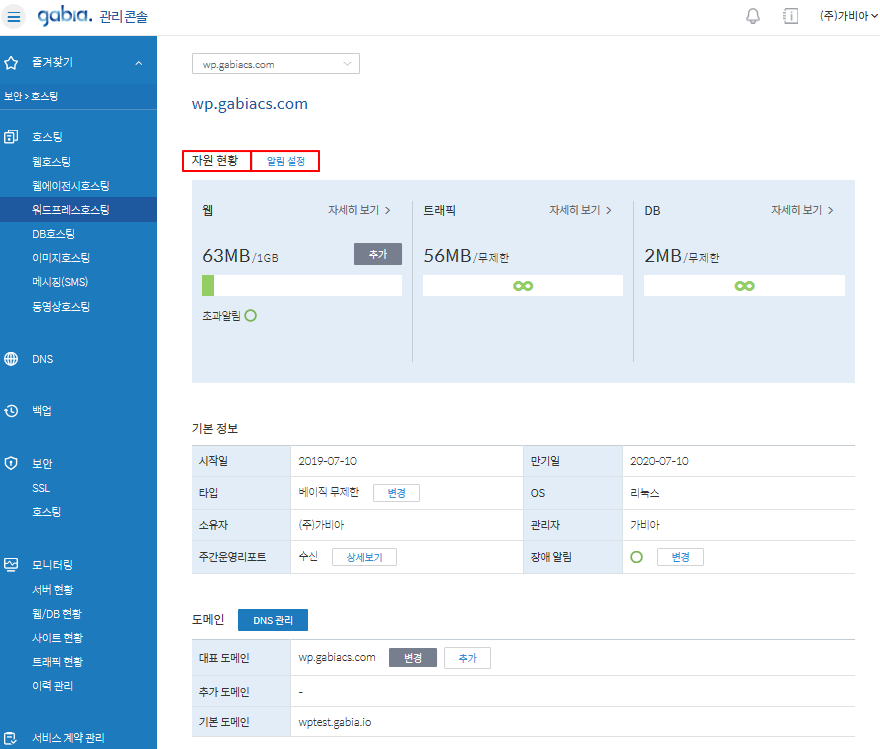The width and height of the screenshot is (880, 749).
Task: Click the DNS globe icon in sidebar
Action: (x=12, y=359)
